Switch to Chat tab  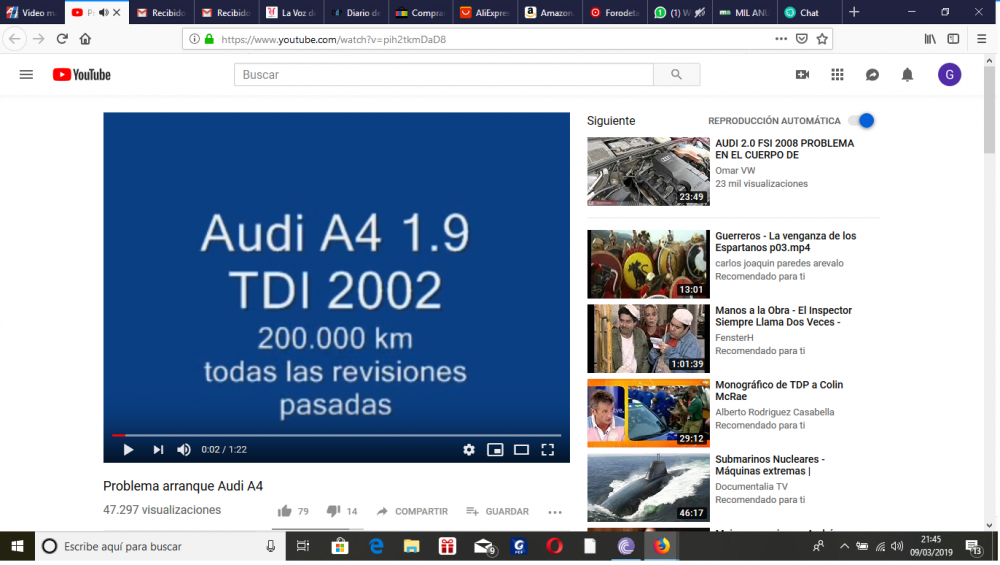(808, 13)
